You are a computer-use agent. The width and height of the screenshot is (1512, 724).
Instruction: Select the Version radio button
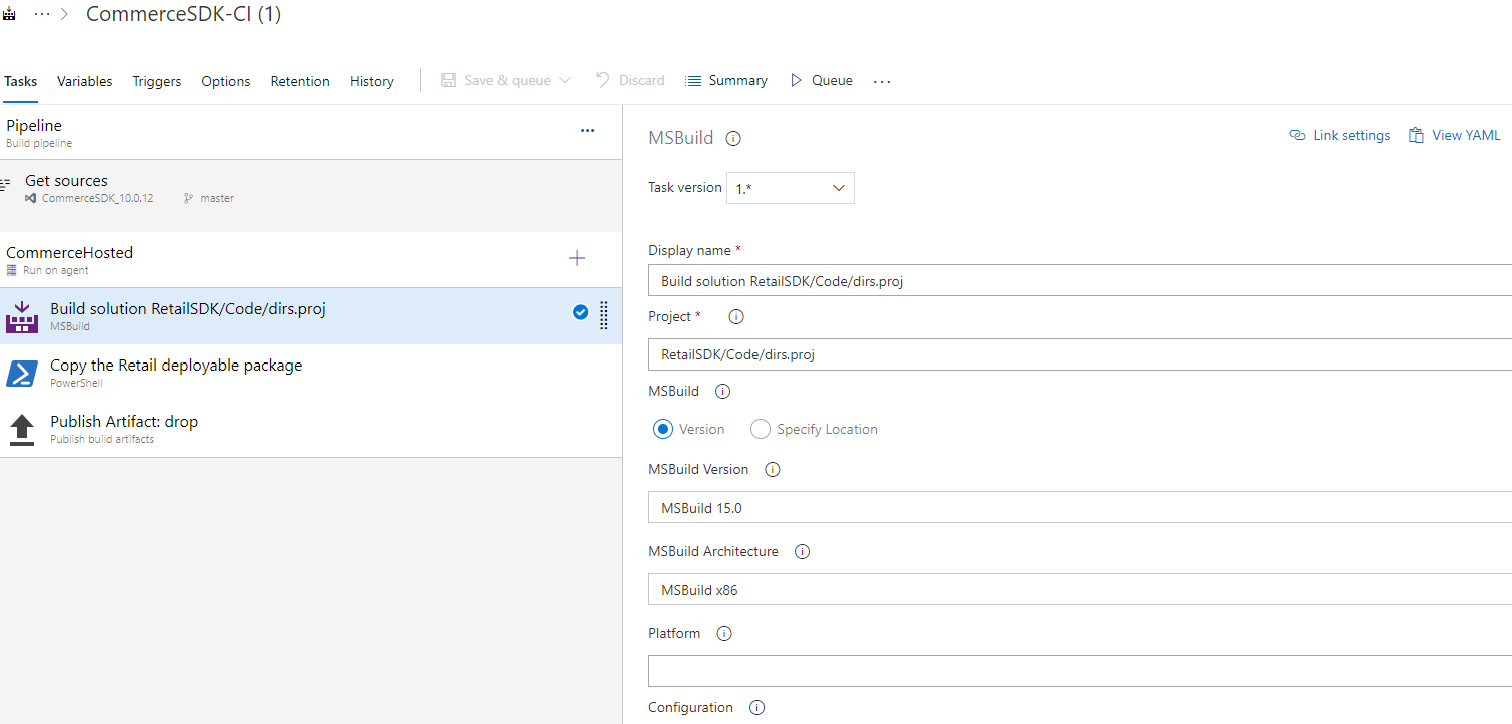coord(662,429)
